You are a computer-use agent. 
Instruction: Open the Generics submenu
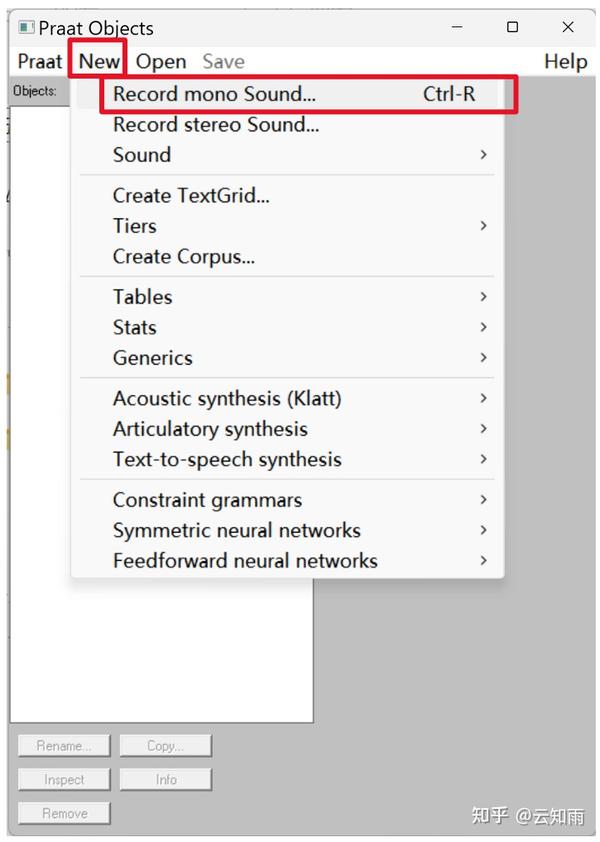153,358
